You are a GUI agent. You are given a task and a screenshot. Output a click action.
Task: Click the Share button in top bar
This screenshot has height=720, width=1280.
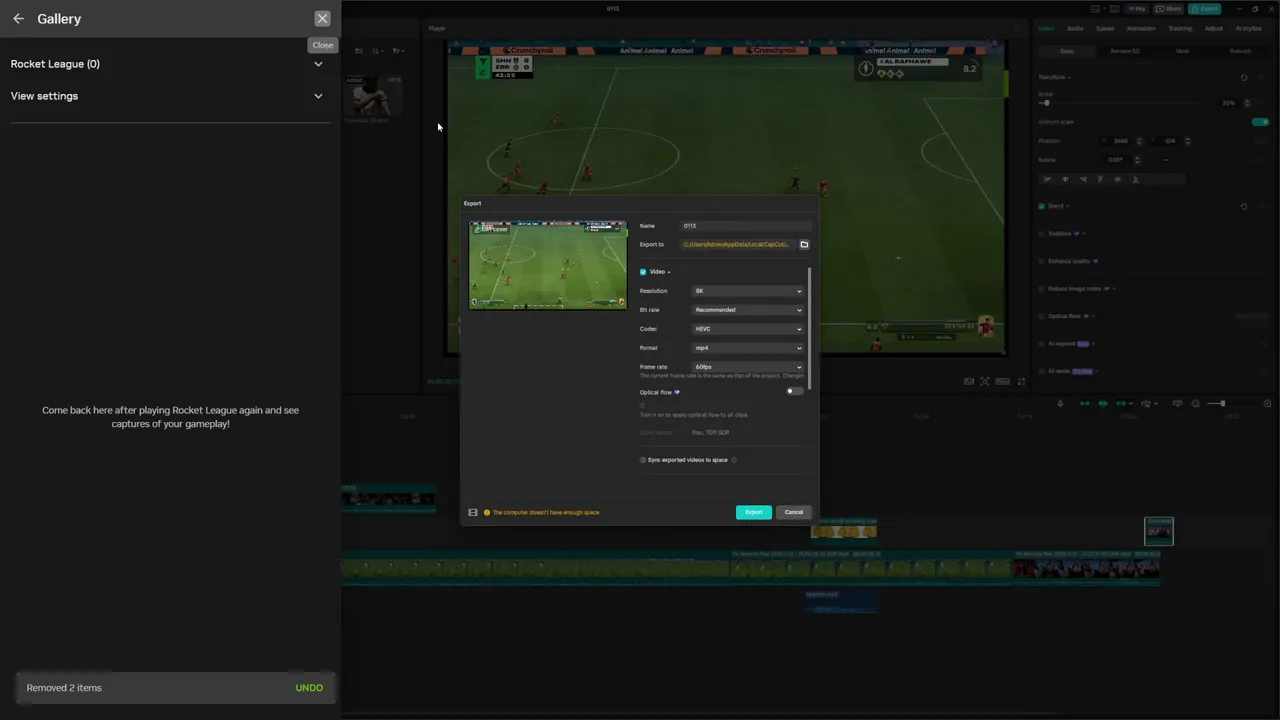(x=1169, y=9)
